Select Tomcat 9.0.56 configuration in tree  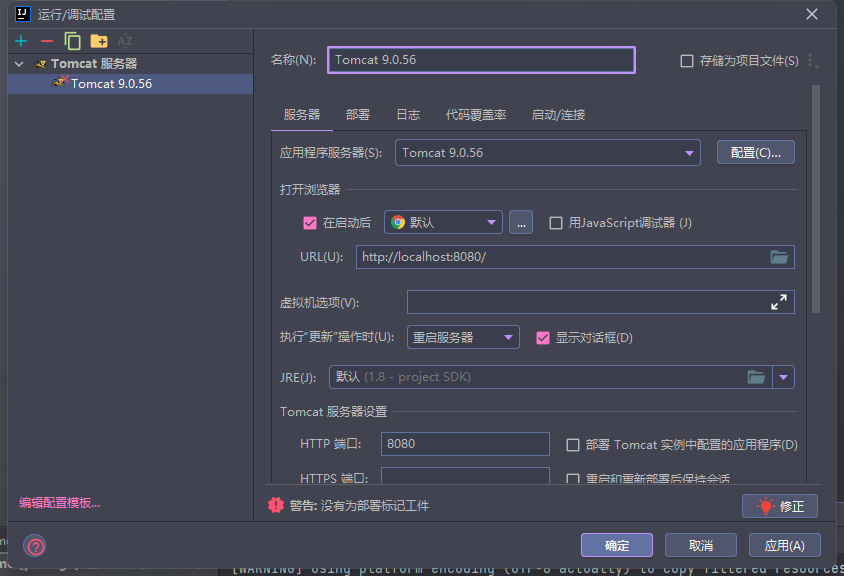tap(130, 84)
